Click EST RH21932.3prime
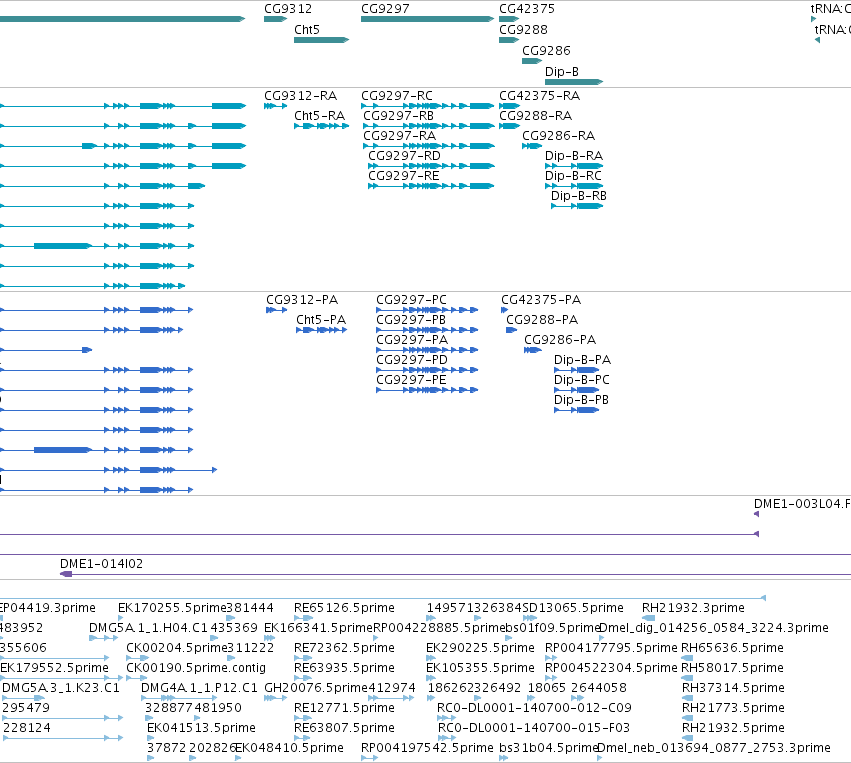This screenshot has height=763, width=851. point(648,618)
